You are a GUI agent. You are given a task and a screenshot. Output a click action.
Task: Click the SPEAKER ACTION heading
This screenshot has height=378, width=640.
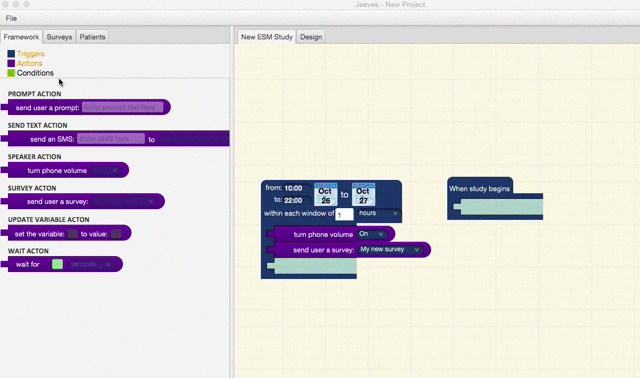35,157
